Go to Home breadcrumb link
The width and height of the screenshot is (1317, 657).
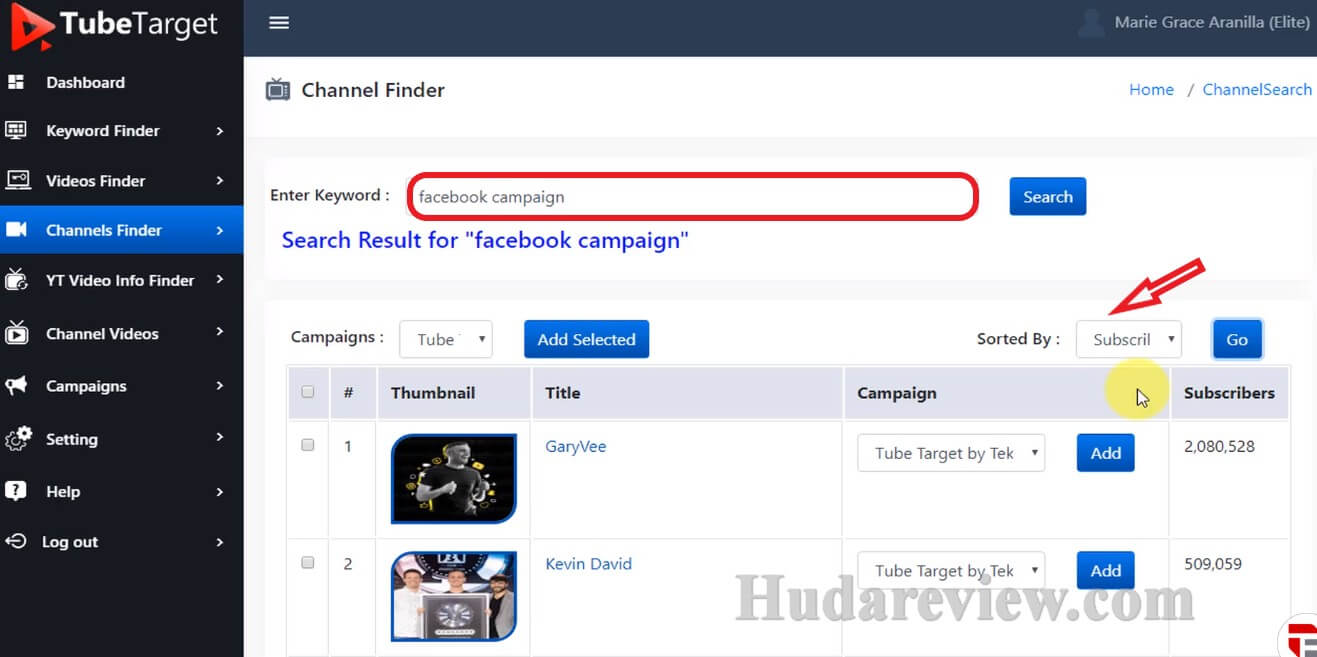click(1151, 89)
